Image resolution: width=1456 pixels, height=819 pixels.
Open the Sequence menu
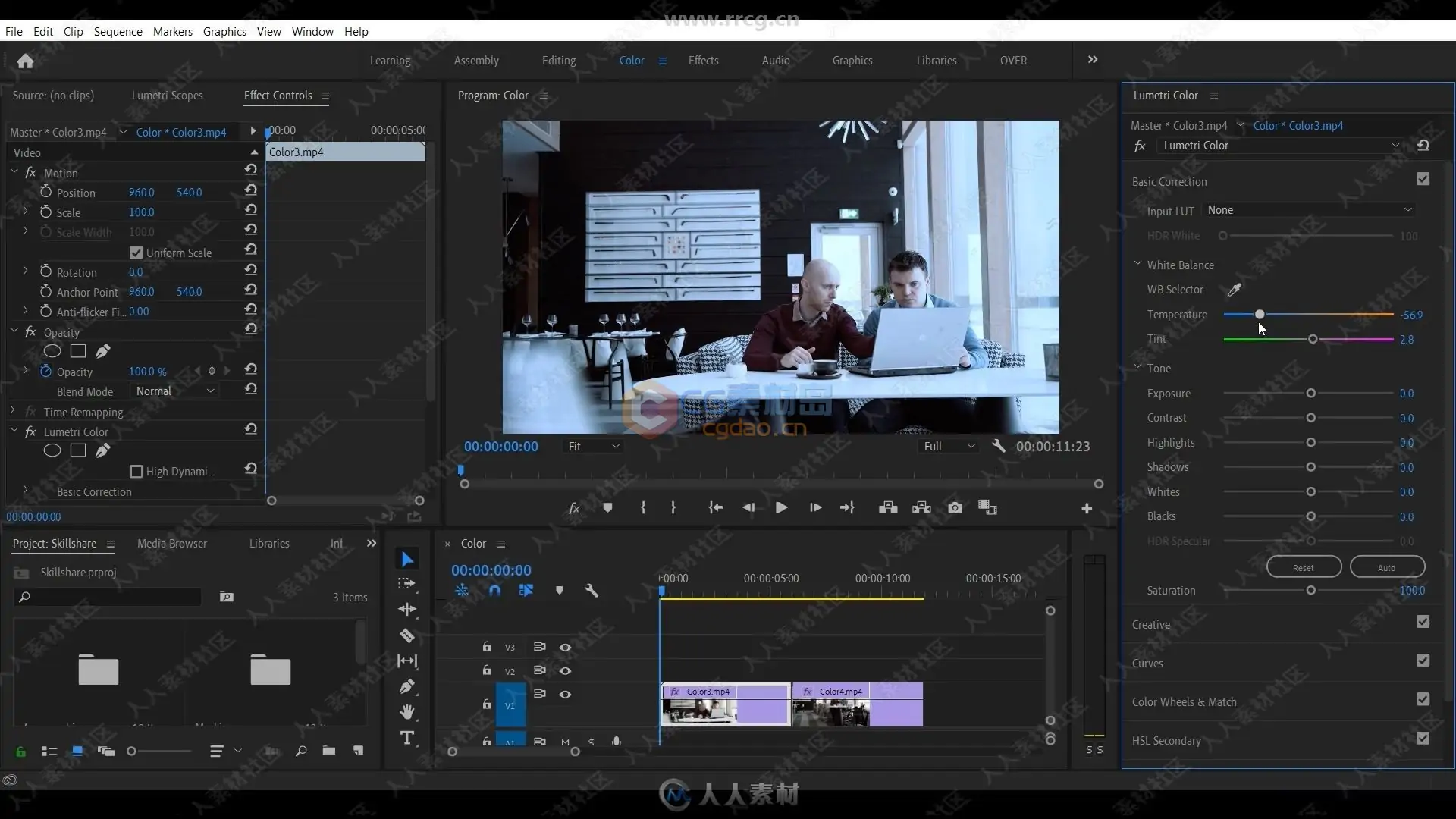pyautogui.click(x=118, y=31)
